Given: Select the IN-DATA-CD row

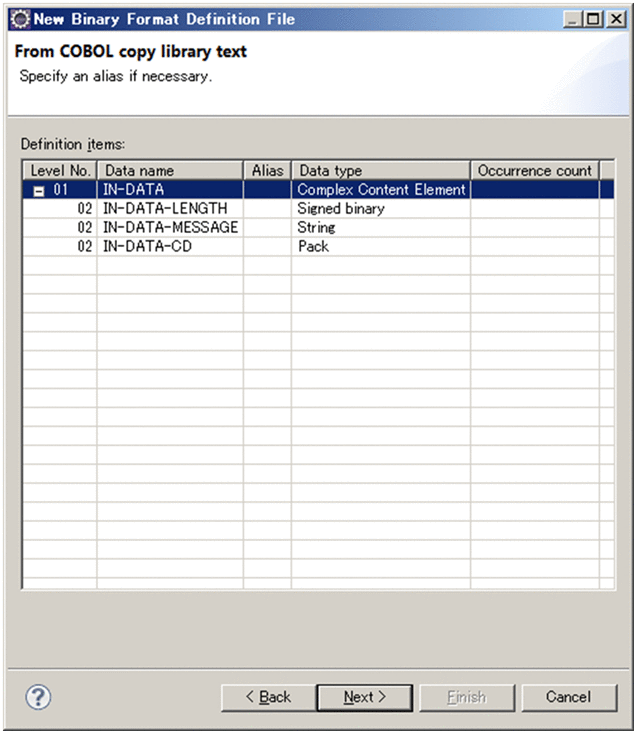Looking at the screenshot, I should tap(318, 246).
